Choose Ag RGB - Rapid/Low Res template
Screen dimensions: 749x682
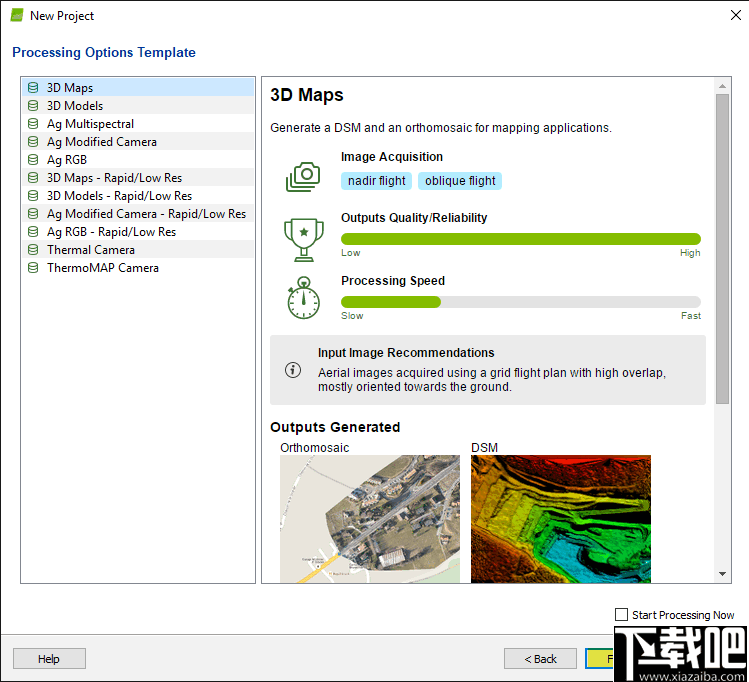[x=138, y=232]
